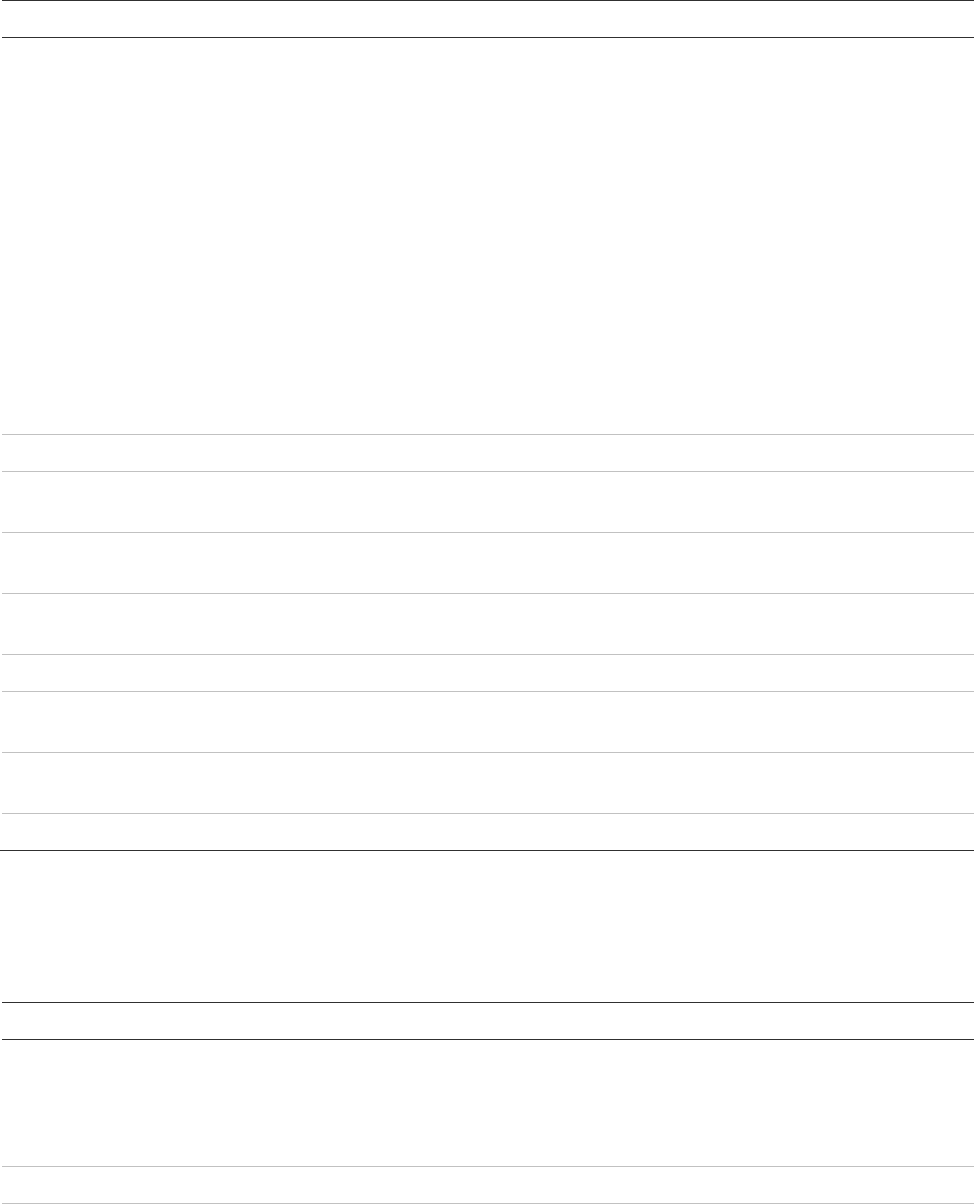Screen dimensions: 974x1204
Task: Select the second row under the tall blank area
Action: pos(487,502)
